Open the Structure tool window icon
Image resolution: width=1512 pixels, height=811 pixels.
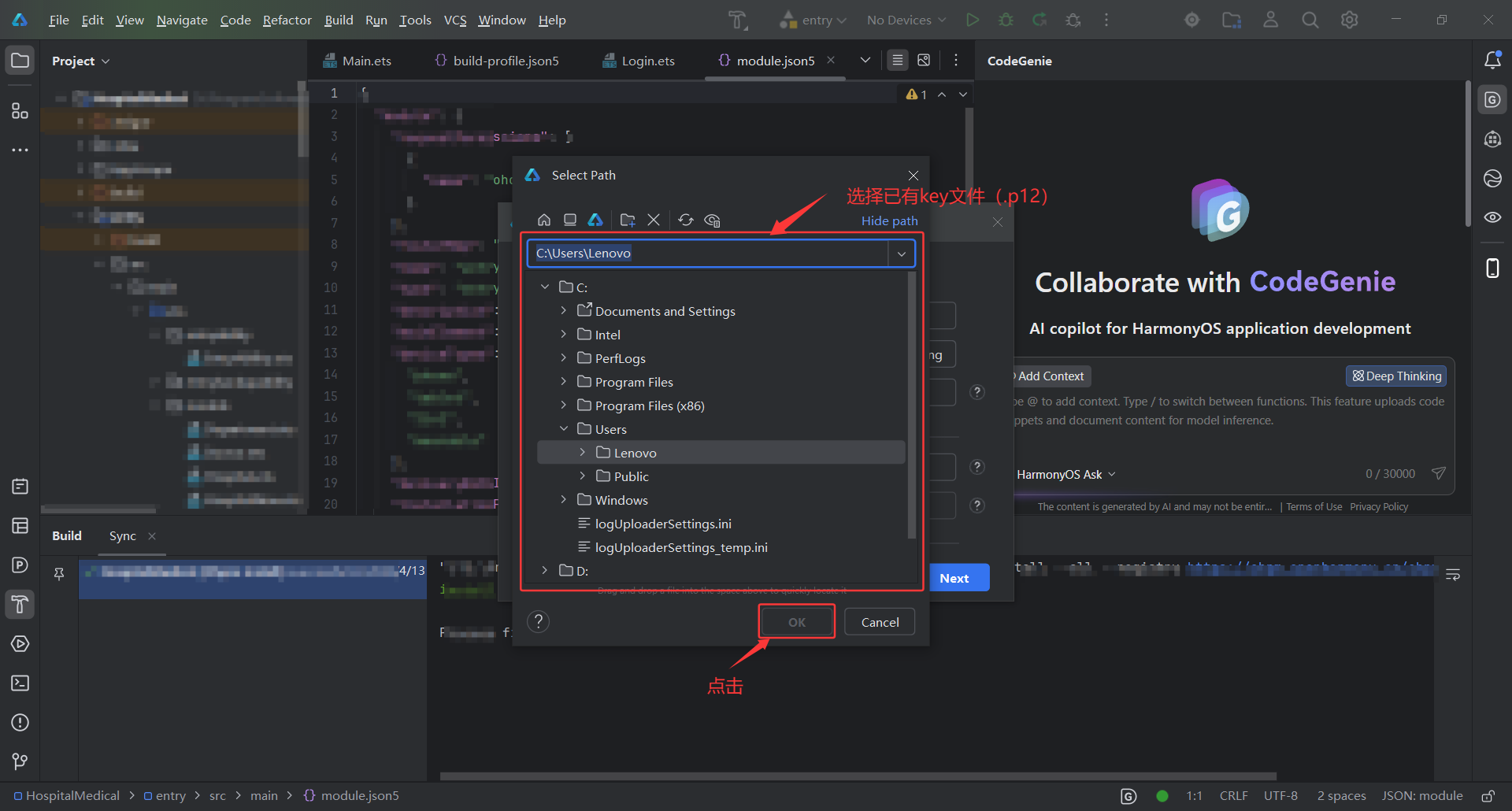[20, 111]
